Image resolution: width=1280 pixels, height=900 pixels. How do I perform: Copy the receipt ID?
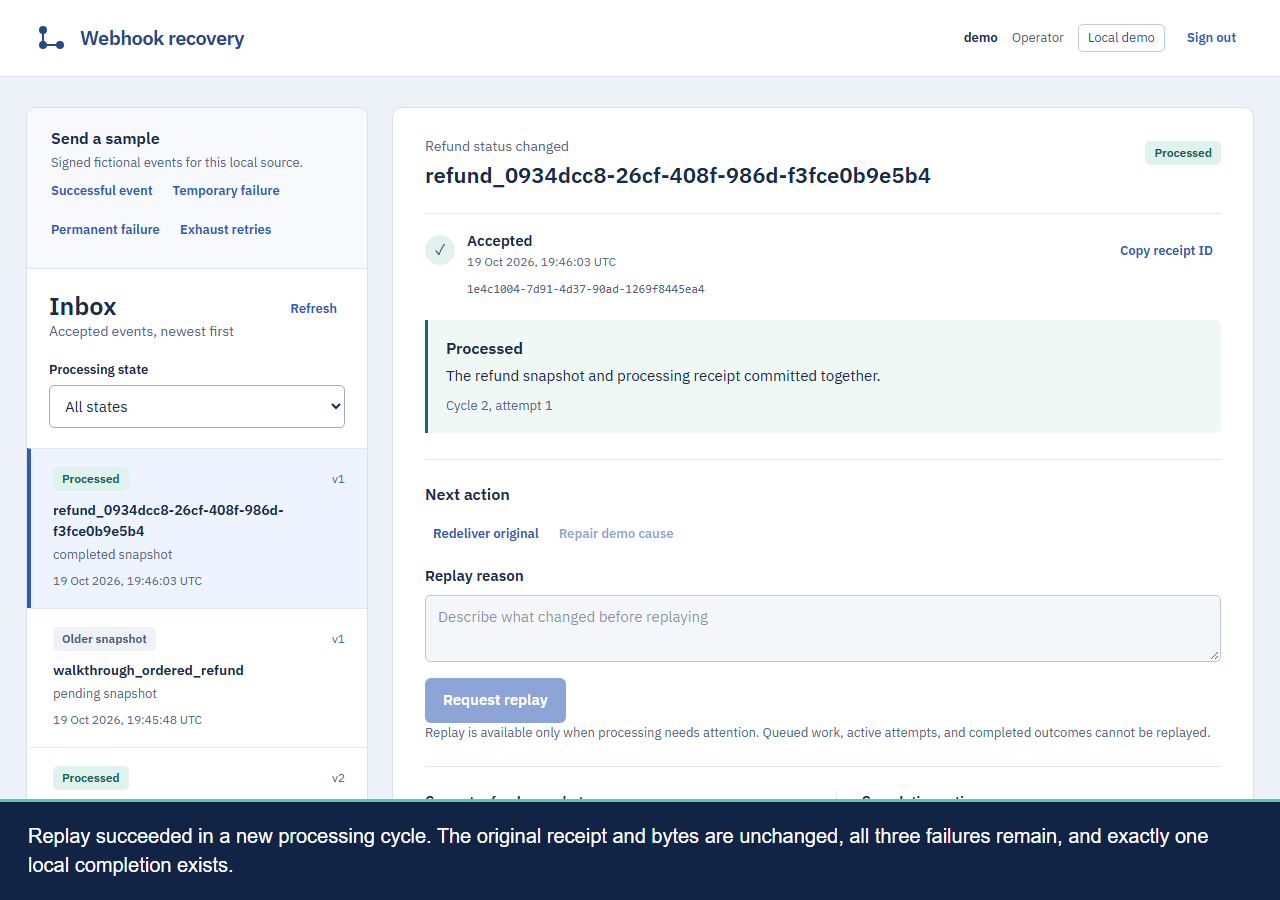pos(1166,251)
